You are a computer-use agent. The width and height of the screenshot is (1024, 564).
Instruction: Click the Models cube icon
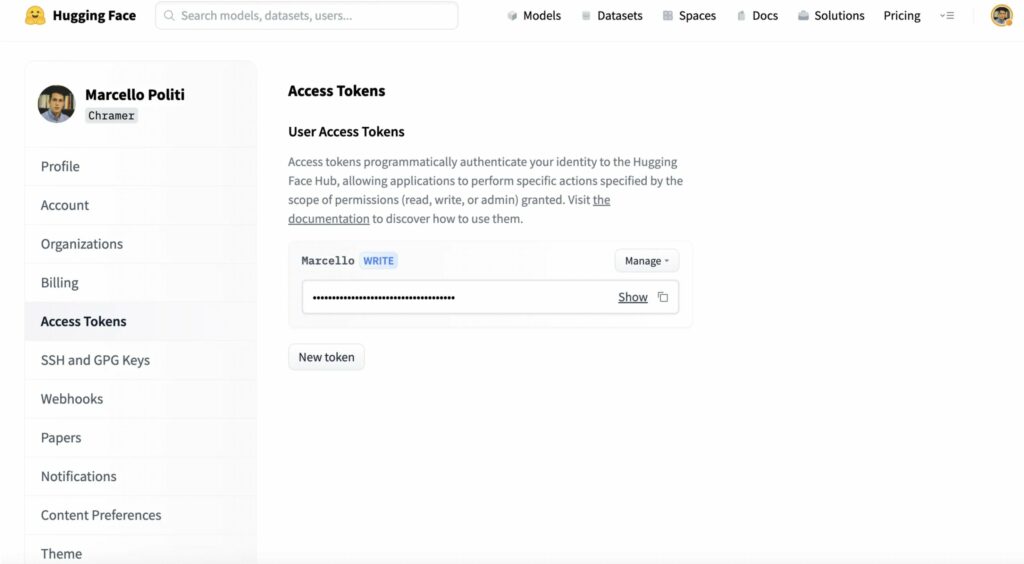coord(513,16)
